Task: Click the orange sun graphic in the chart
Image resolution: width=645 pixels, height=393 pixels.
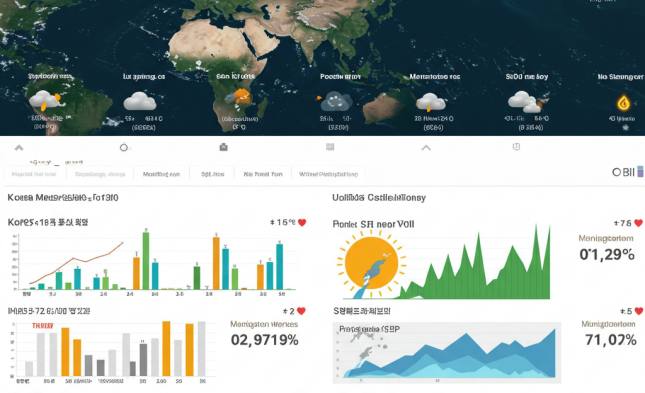Action: [371, 263]
